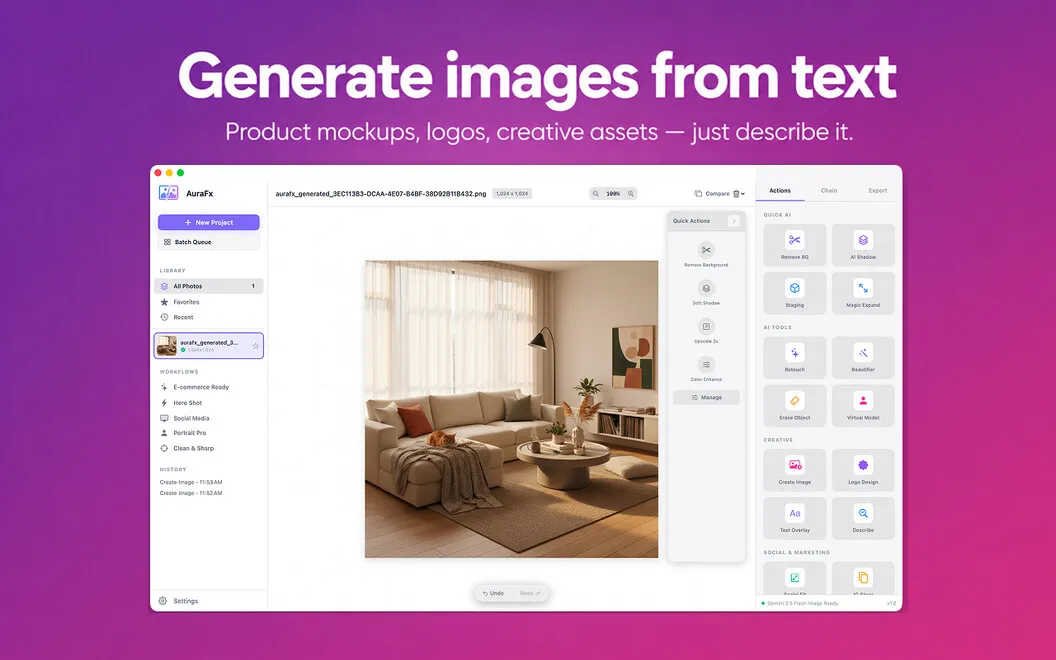The width and height of the screenshot is (1056, 660).
Task: Click the Upscale 2x quick action icon
Action: coord(706,327)
